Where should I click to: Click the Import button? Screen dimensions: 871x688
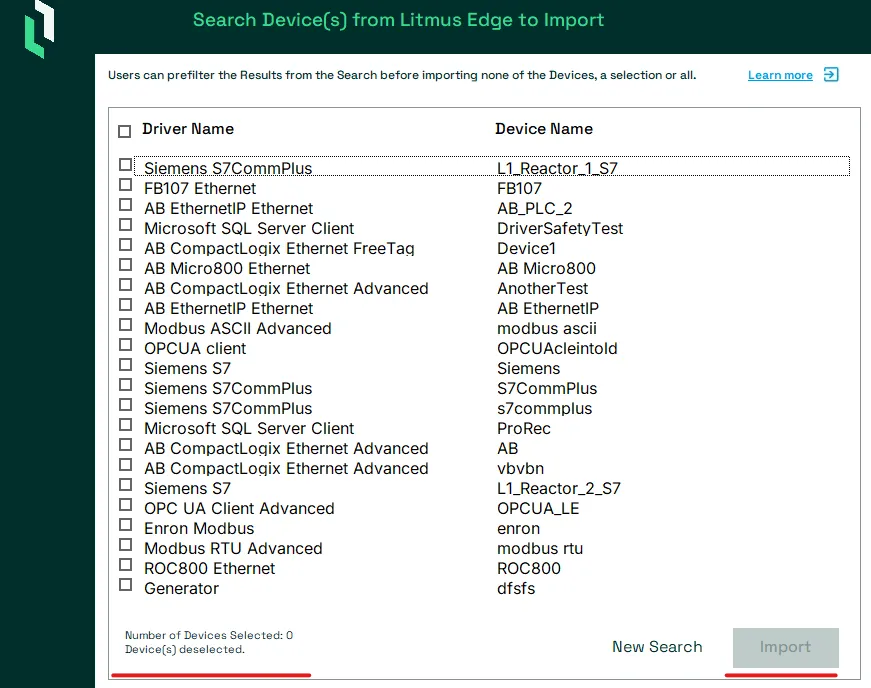[x=785, y=647]
